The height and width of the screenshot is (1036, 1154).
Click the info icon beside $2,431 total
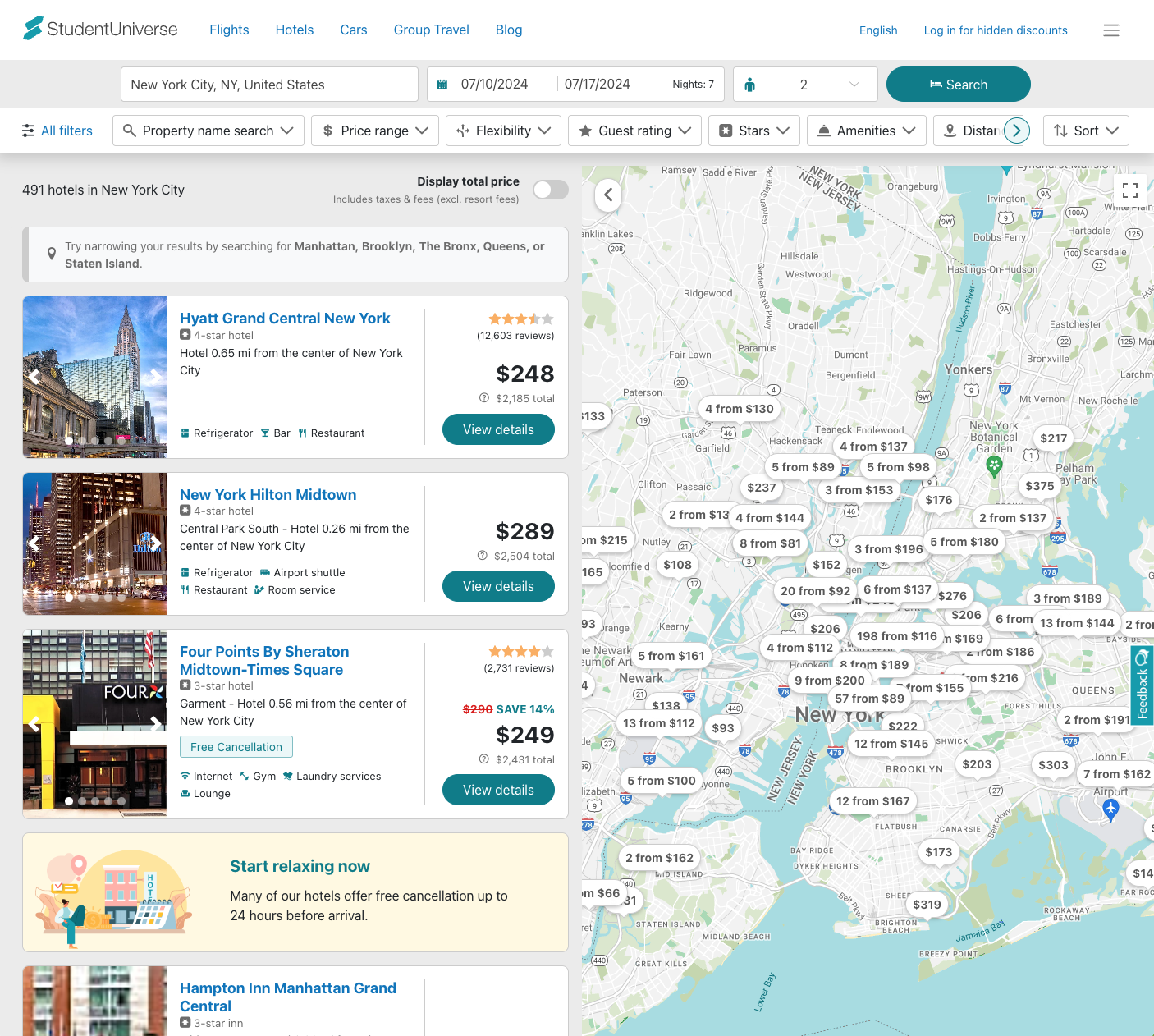(x=484, y=759)
